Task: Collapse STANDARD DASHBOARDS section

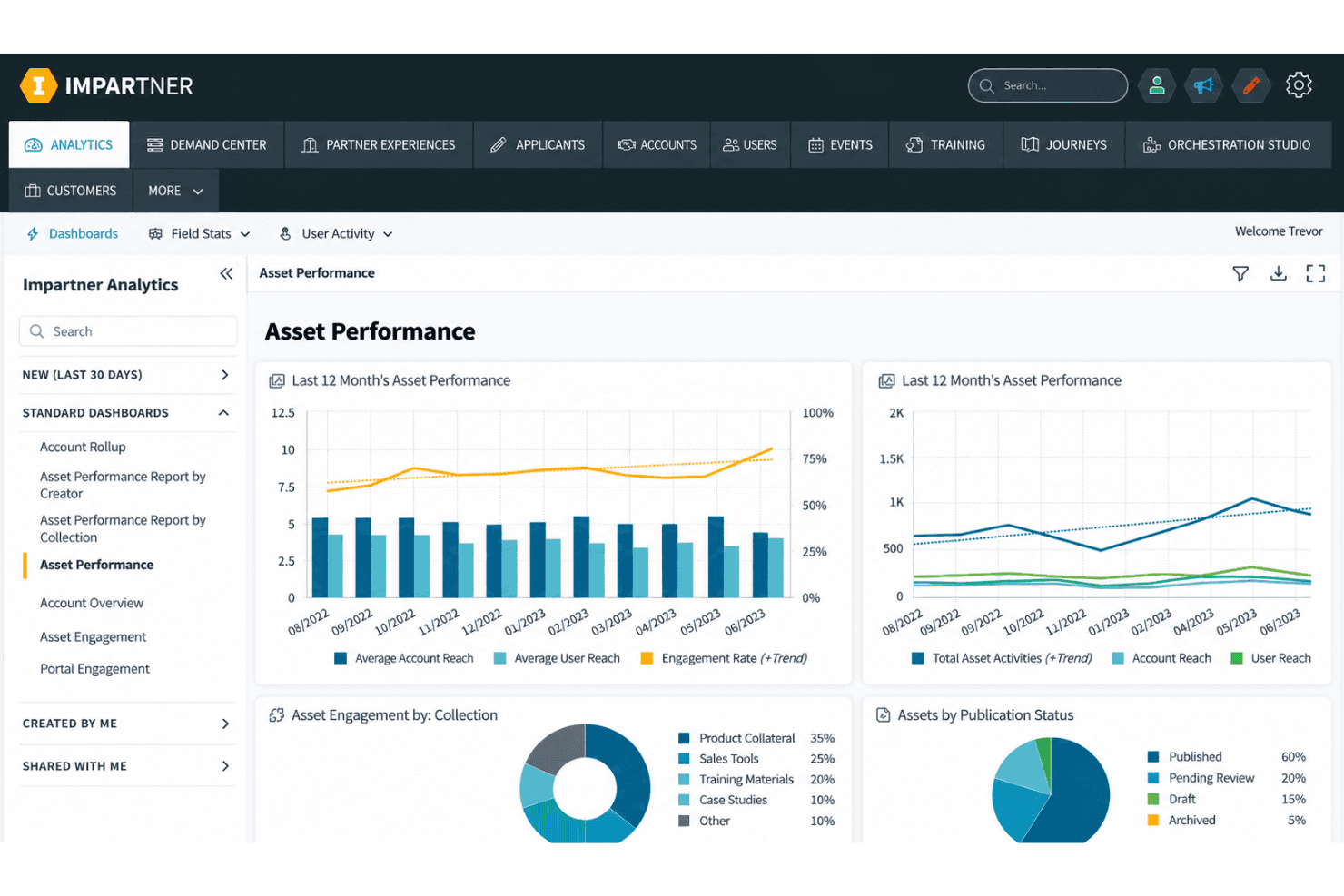Action: [127, 413]
